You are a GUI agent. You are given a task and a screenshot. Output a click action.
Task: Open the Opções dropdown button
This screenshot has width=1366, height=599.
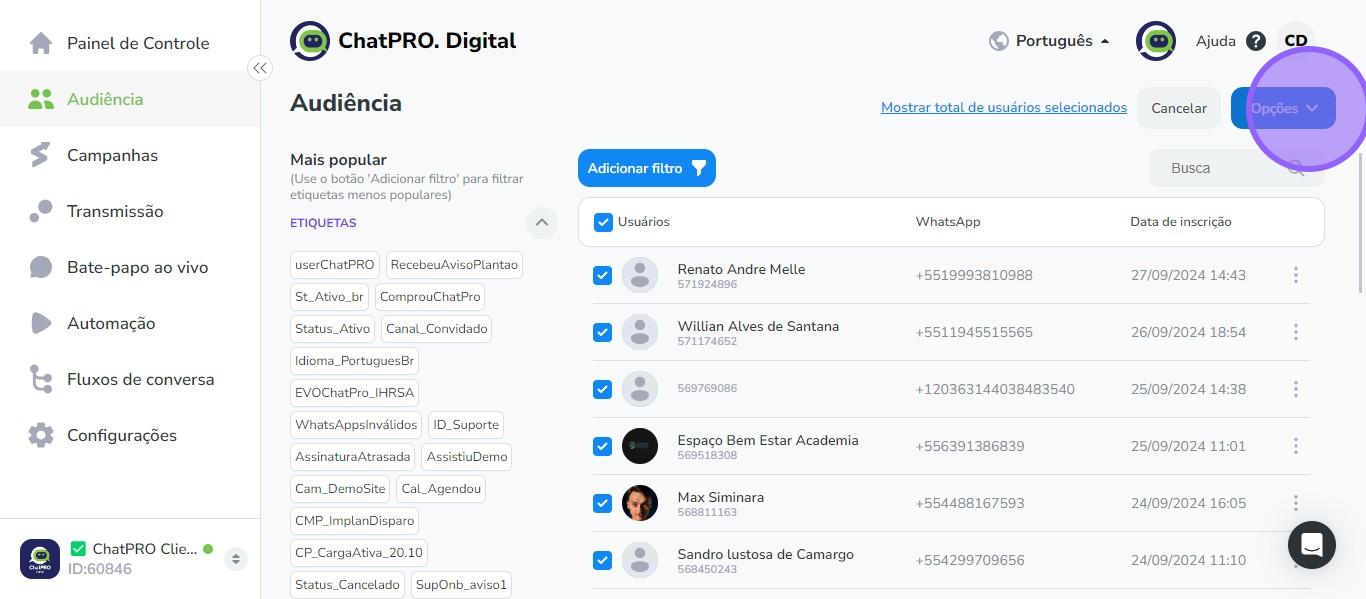point(1283,108)
